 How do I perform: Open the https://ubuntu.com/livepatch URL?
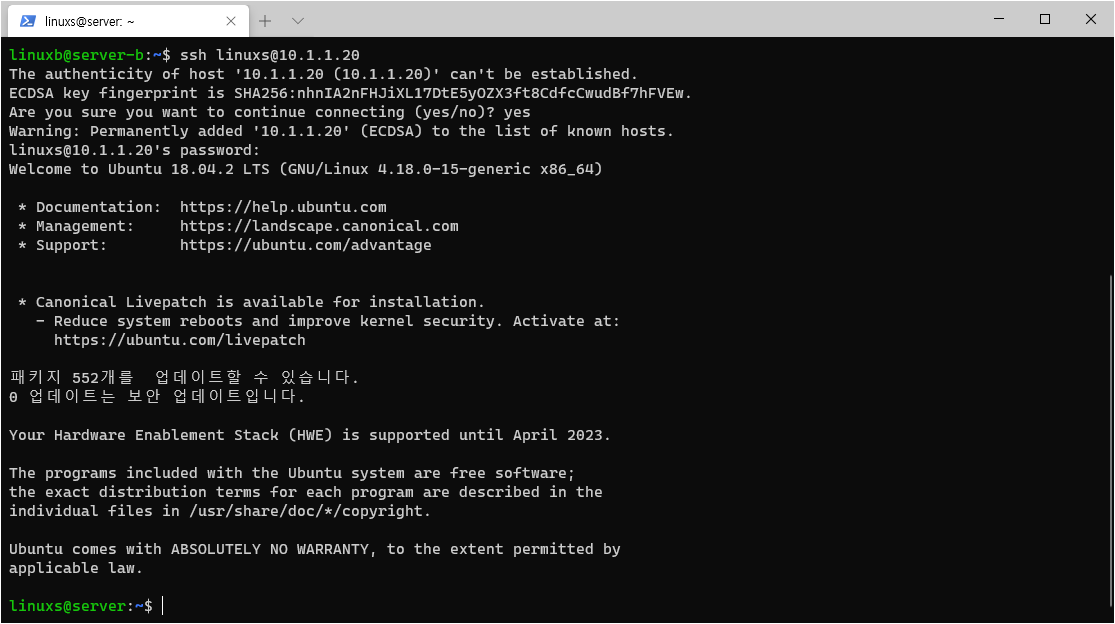click(179, 340)
